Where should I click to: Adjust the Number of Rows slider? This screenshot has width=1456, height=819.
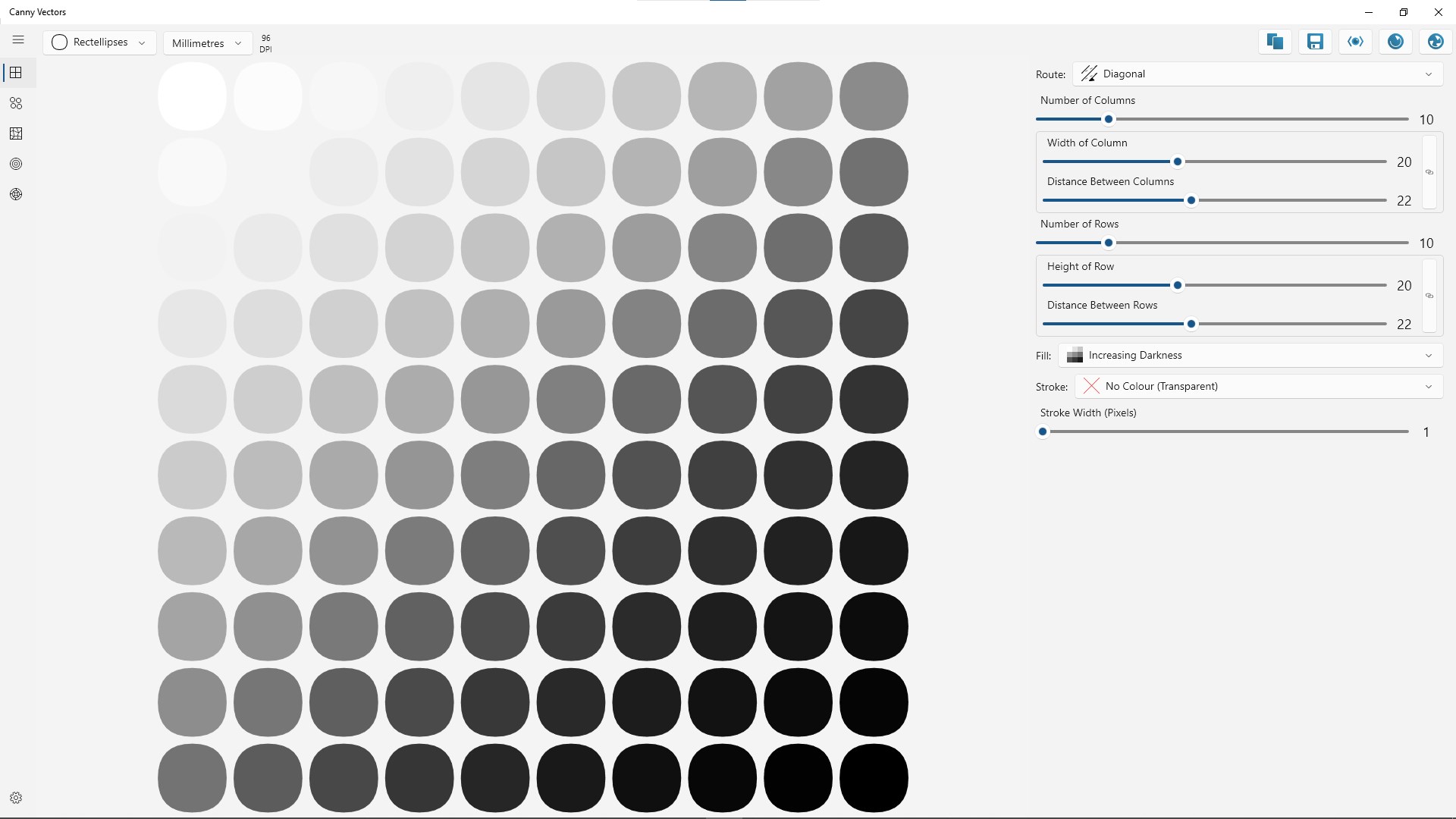click(1222, 243)
